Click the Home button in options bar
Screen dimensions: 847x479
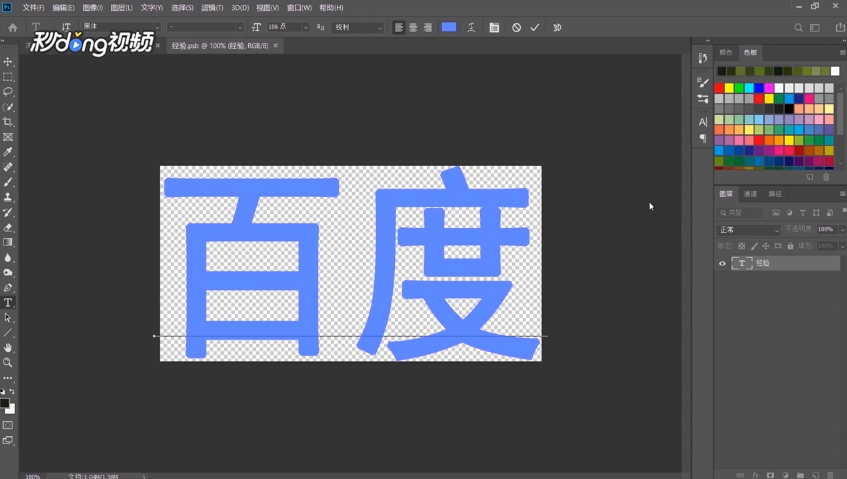point(12,27)
